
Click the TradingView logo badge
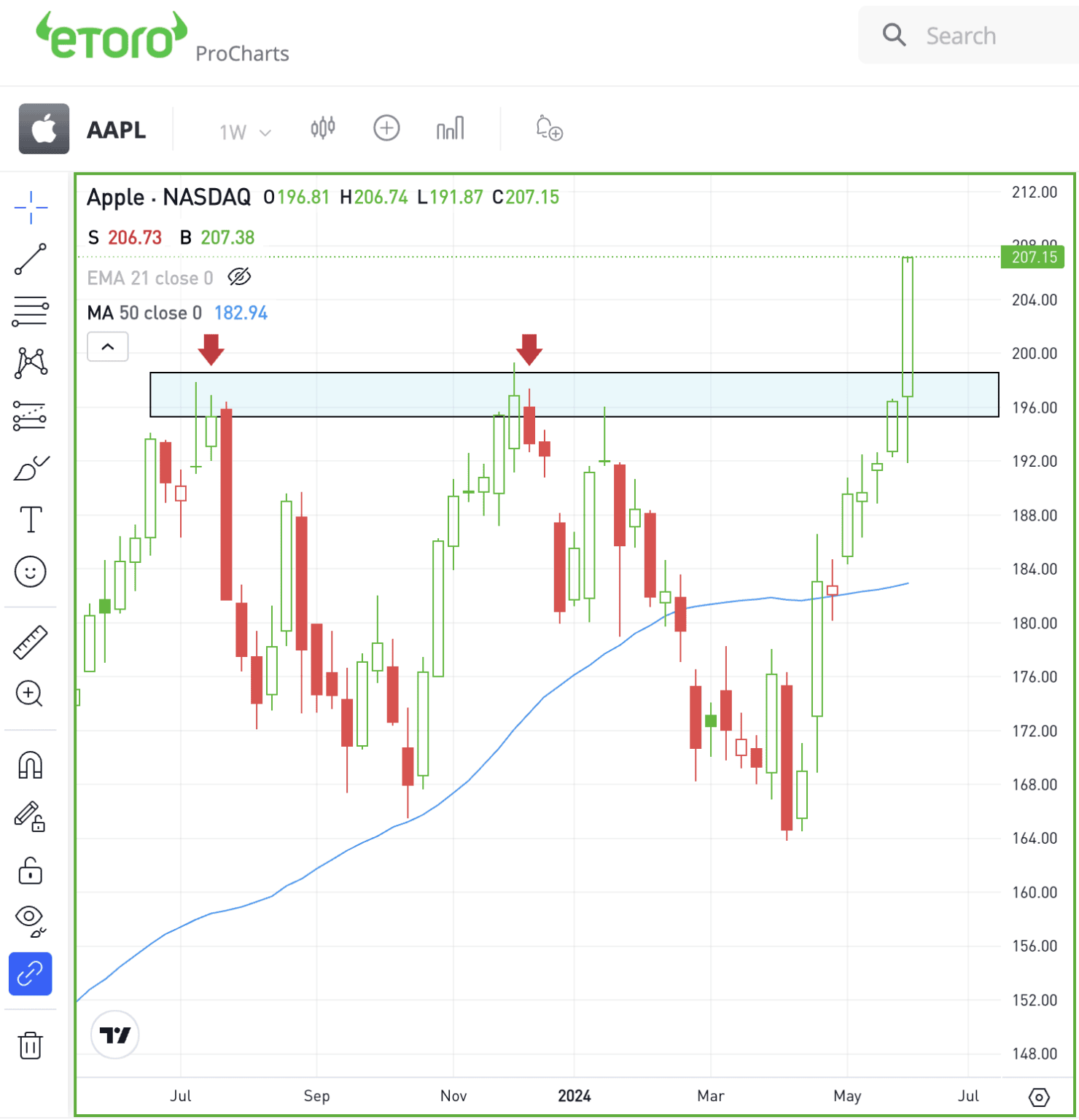pos(115,1035)
